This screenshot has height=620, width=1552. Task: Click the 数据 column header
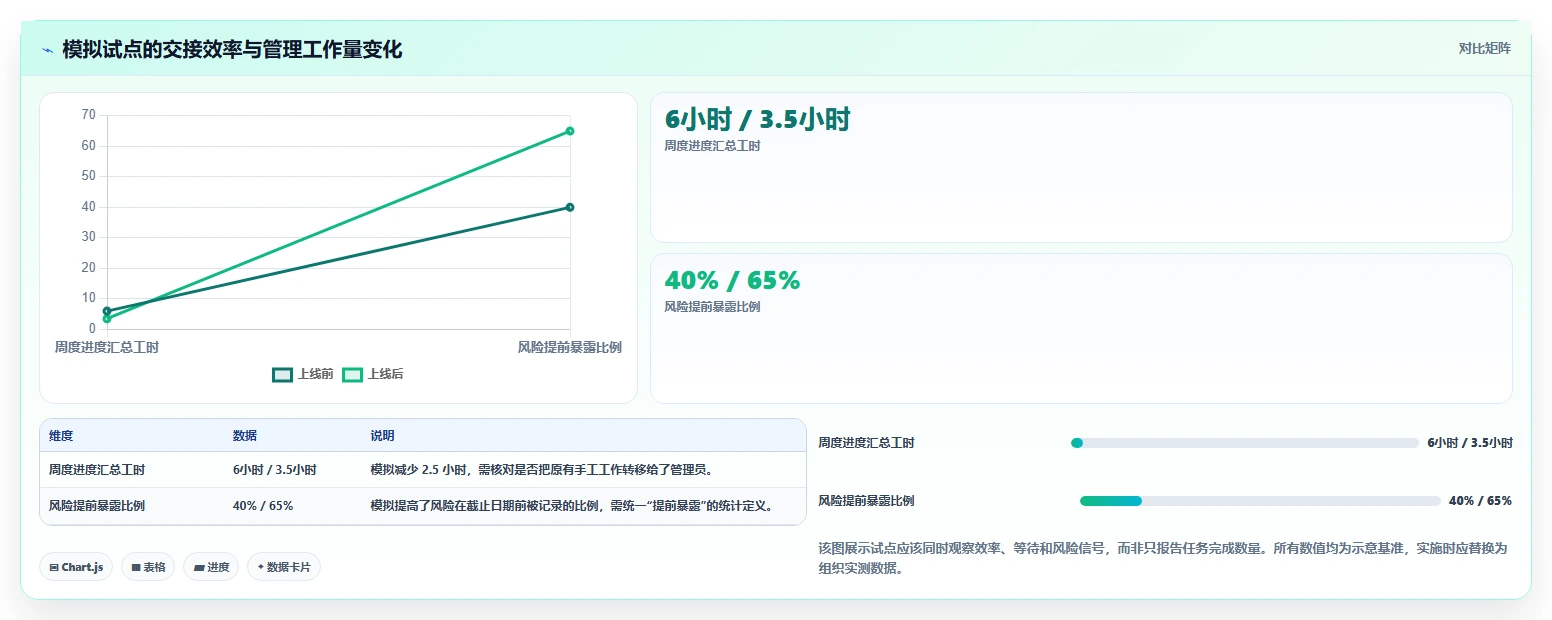tap(245, 436)
